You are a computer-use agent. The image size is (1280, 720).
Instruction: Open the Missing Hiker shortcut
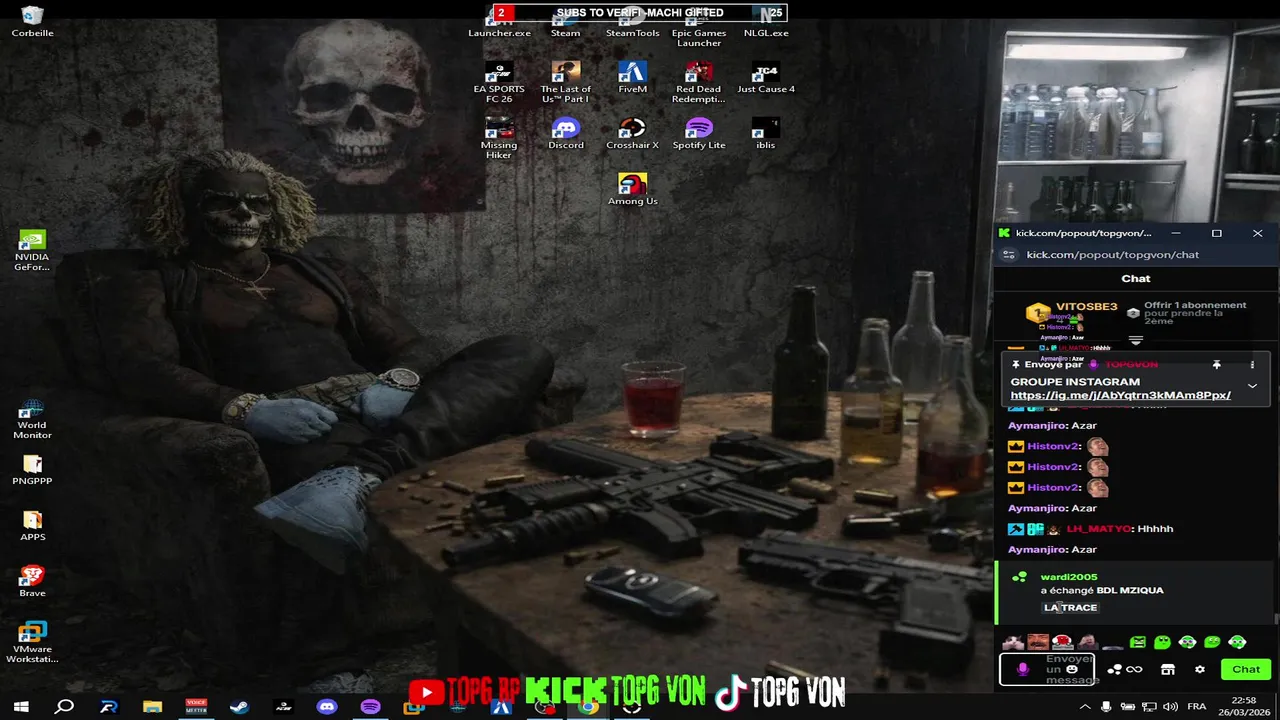pyautogui.click(x=499, y=138)
